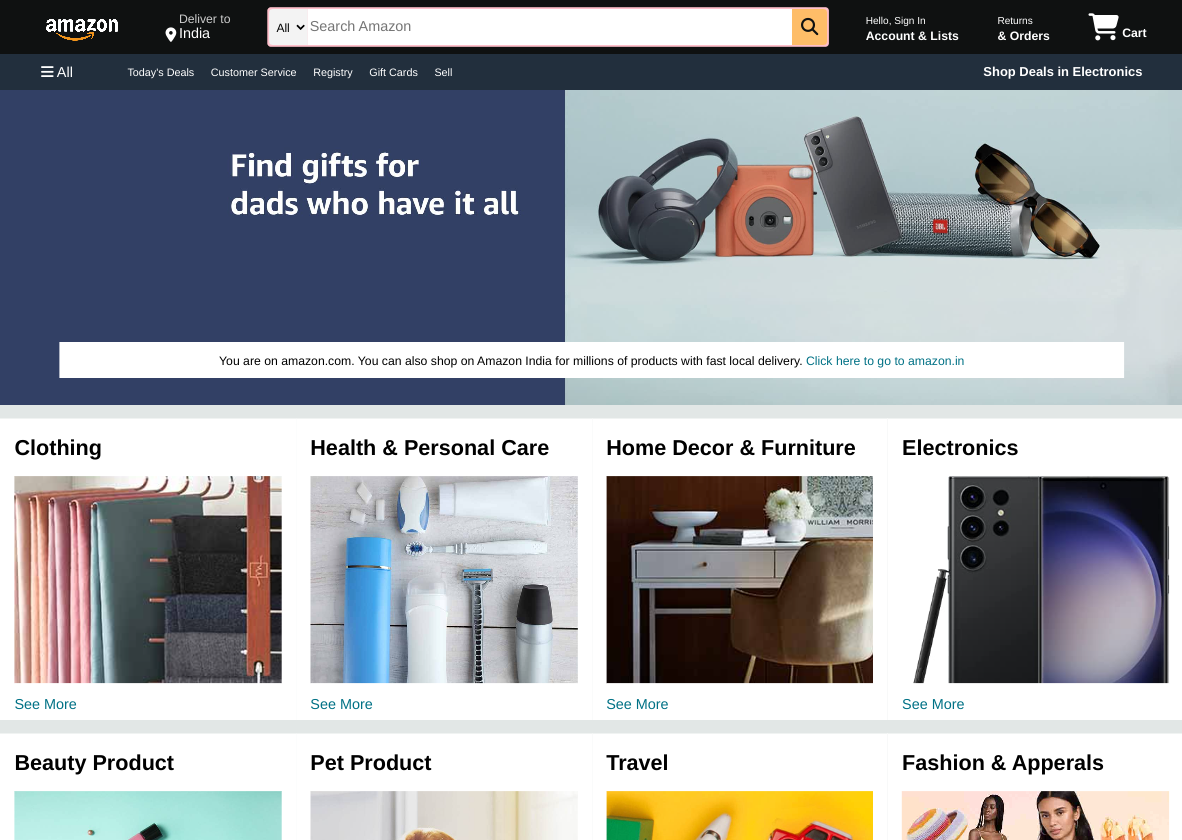Click the location pin Deliver to India
Image resolution: width=1182 pixels, height=840 pixels.
point(198,27)
